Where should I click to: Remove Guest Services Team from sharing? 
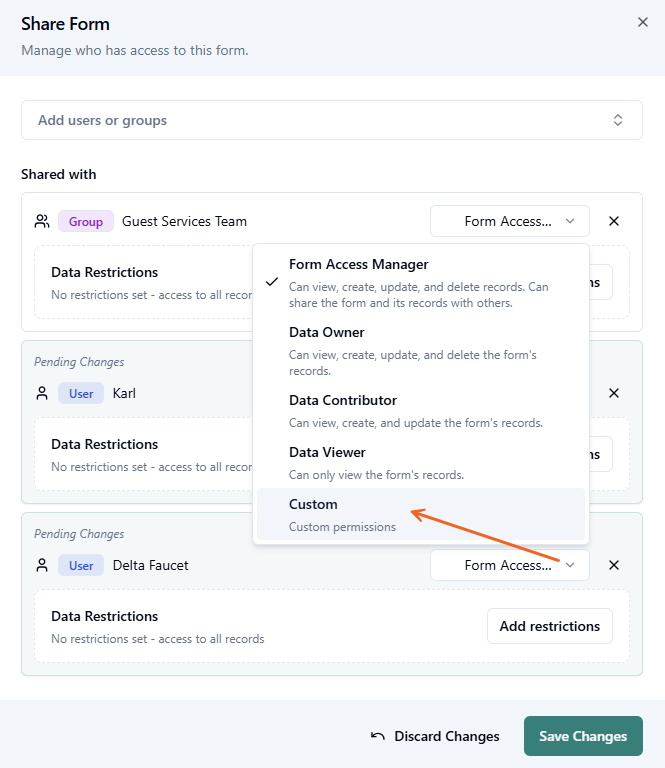point(614,221)
